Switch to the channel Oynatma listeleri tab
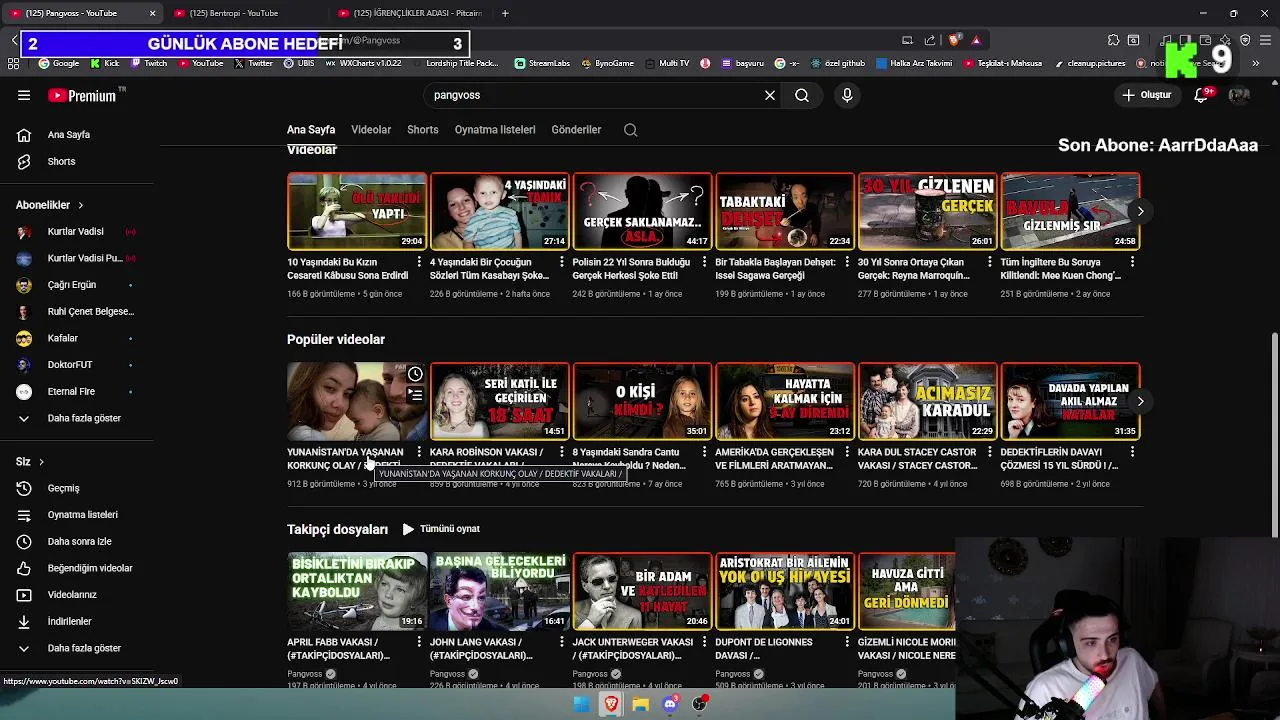 [x=495, y=130]
